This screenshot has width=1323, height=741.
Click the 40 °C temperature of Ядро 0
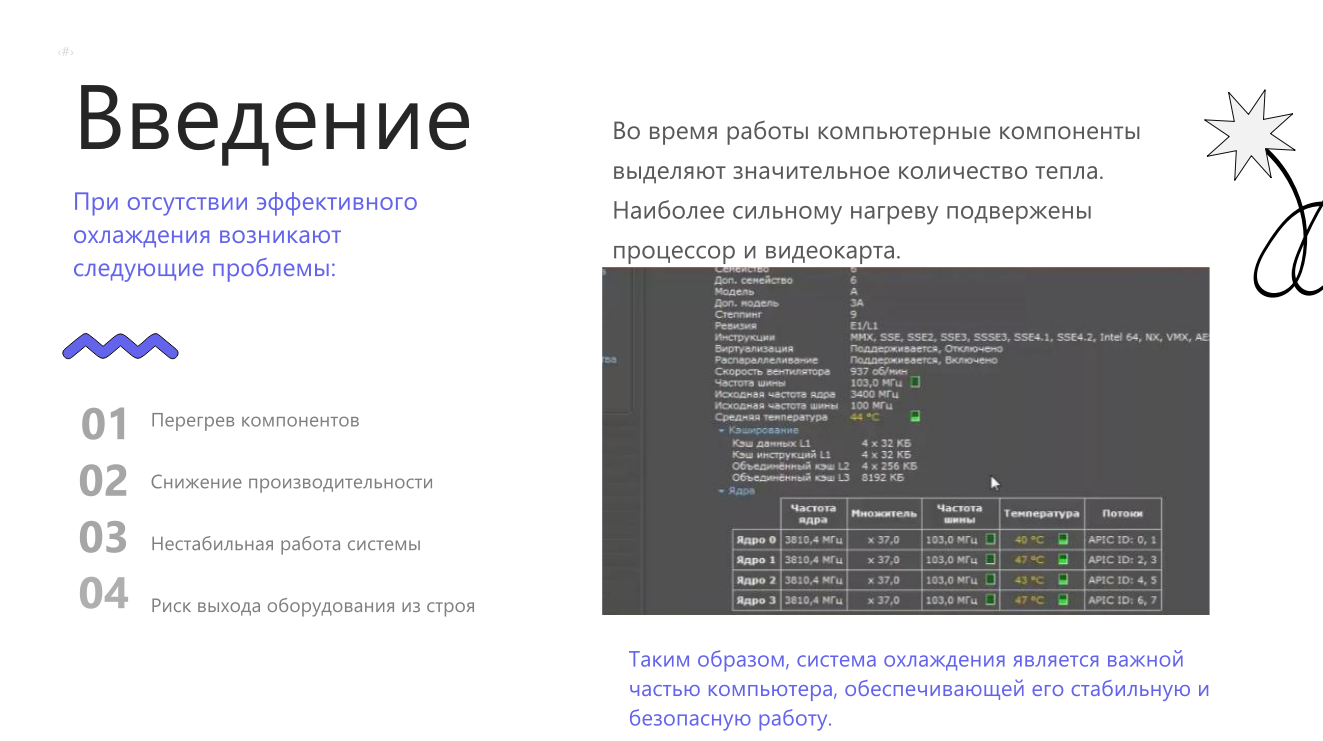(x=1029, y=540)
